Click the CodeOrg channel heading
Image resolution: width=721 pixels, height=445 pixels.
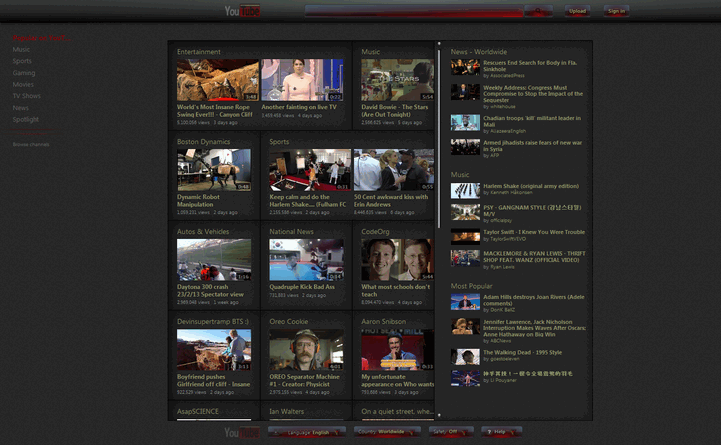pyautogui.click(x=375, y=232)
